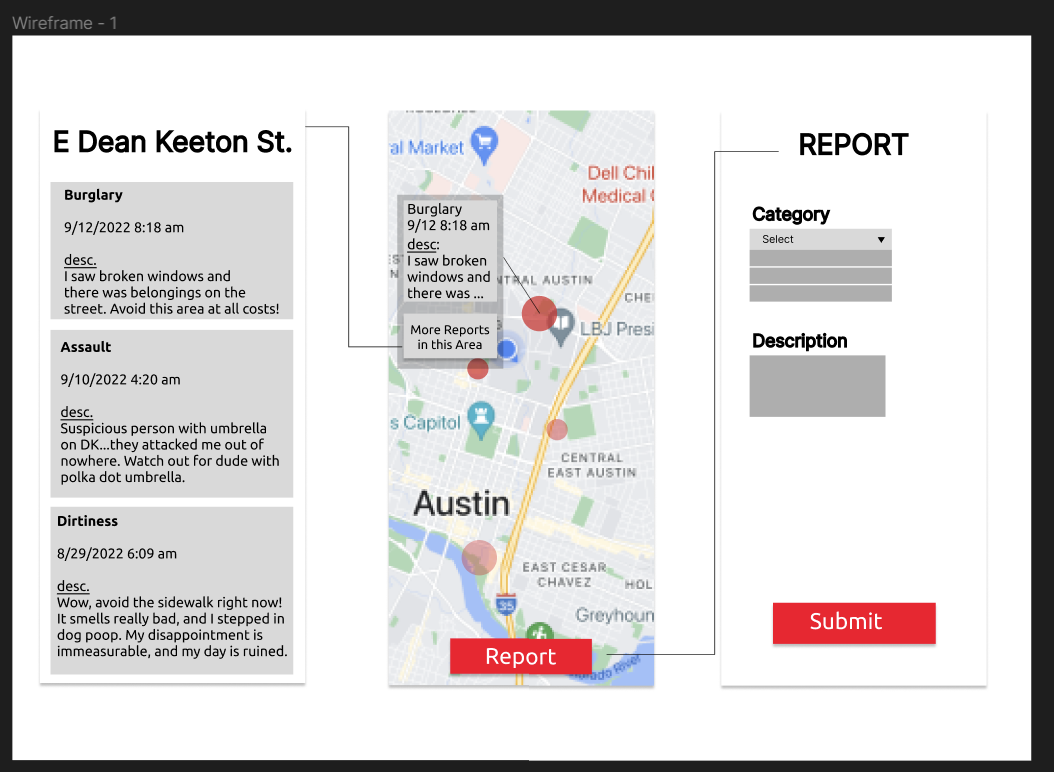The image size is (1054, 772).
Task: Click red incident marker by the river
Action: pos(479,557)
